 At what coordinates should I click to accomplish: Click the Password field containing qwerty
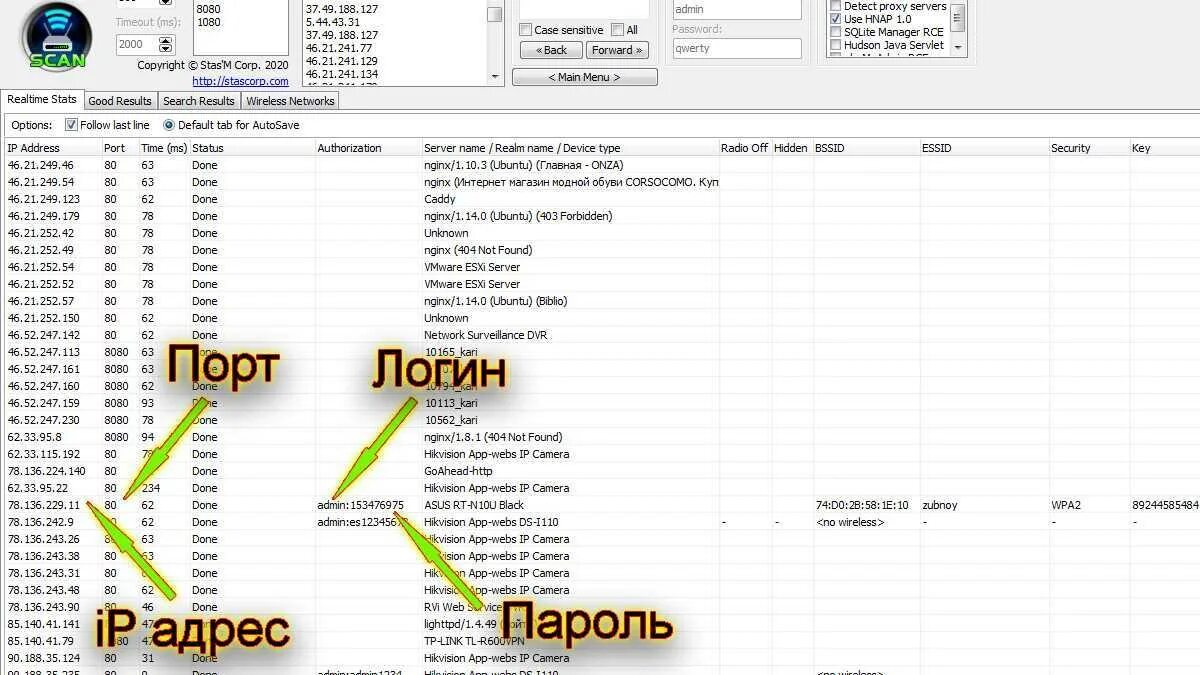pyautogui.click(x=737, y=48)
